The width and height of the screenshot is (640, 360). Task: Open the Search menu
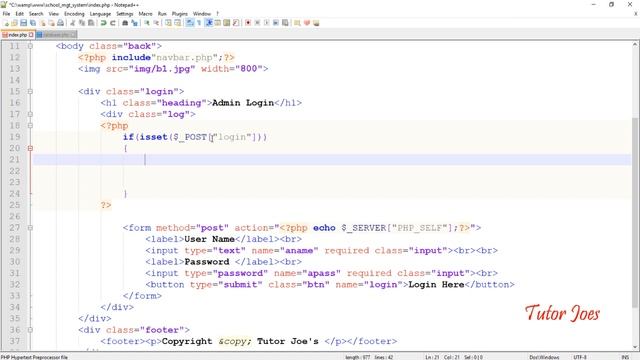click(x=36, y=14)
